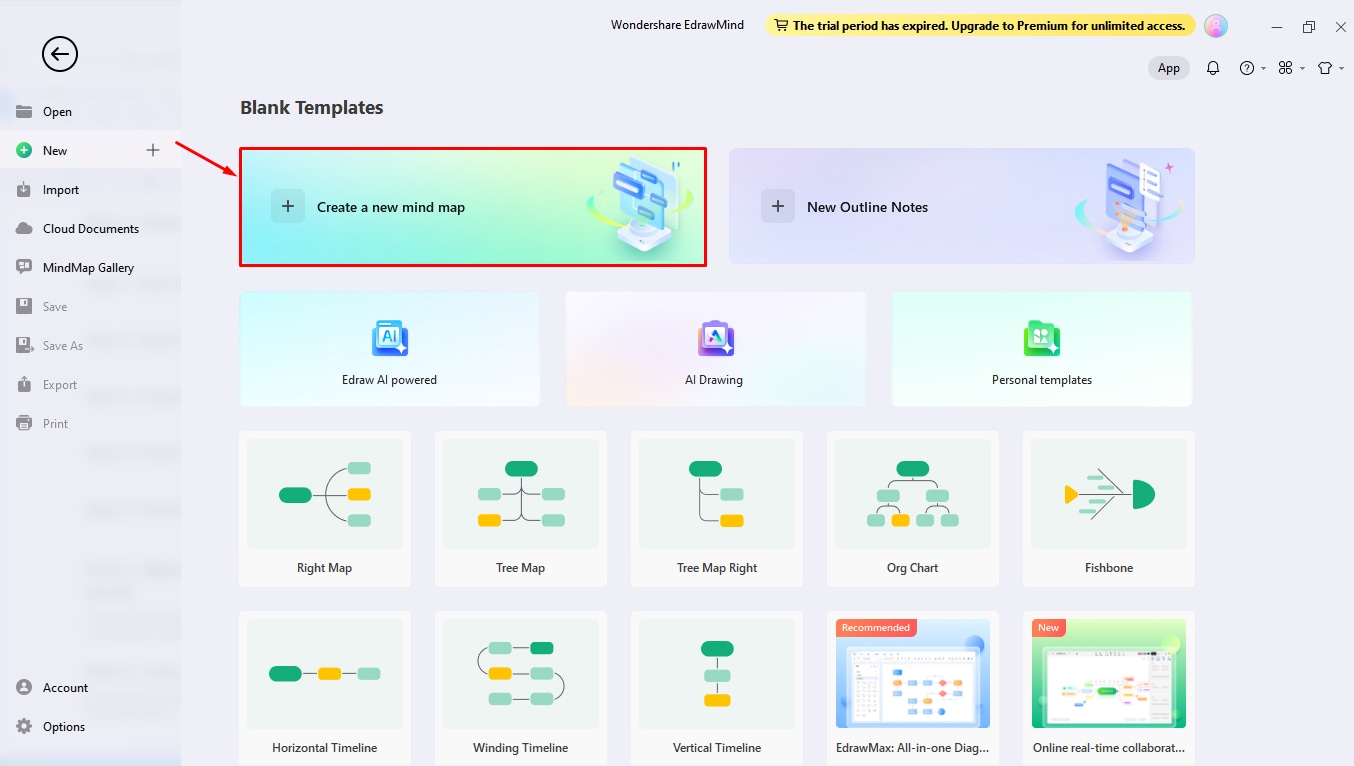1354x766 pixels.
Task: Choose the Horizontal Timeline template
Action: pyautogui.click(x=325, y=688)
